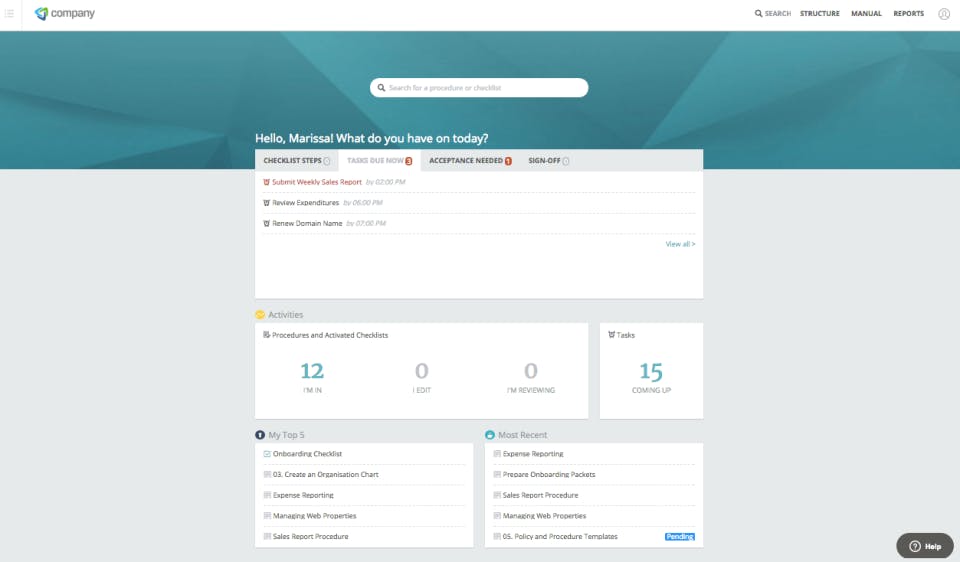Select the Acceptance Needed tab
Image resolution: width=960 pixels, height=562 pixels.
click(x=470, y=160)
